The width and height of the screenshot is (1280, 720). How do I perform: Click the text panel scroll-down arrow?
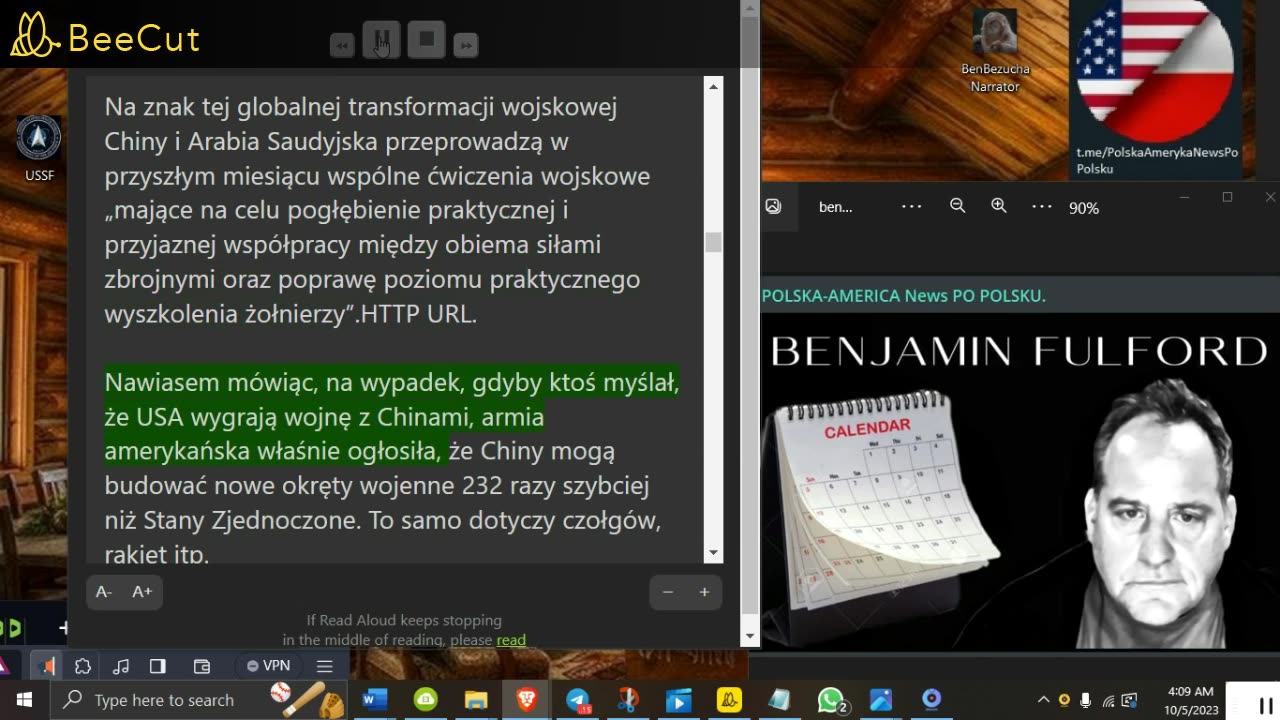(713, 552)
